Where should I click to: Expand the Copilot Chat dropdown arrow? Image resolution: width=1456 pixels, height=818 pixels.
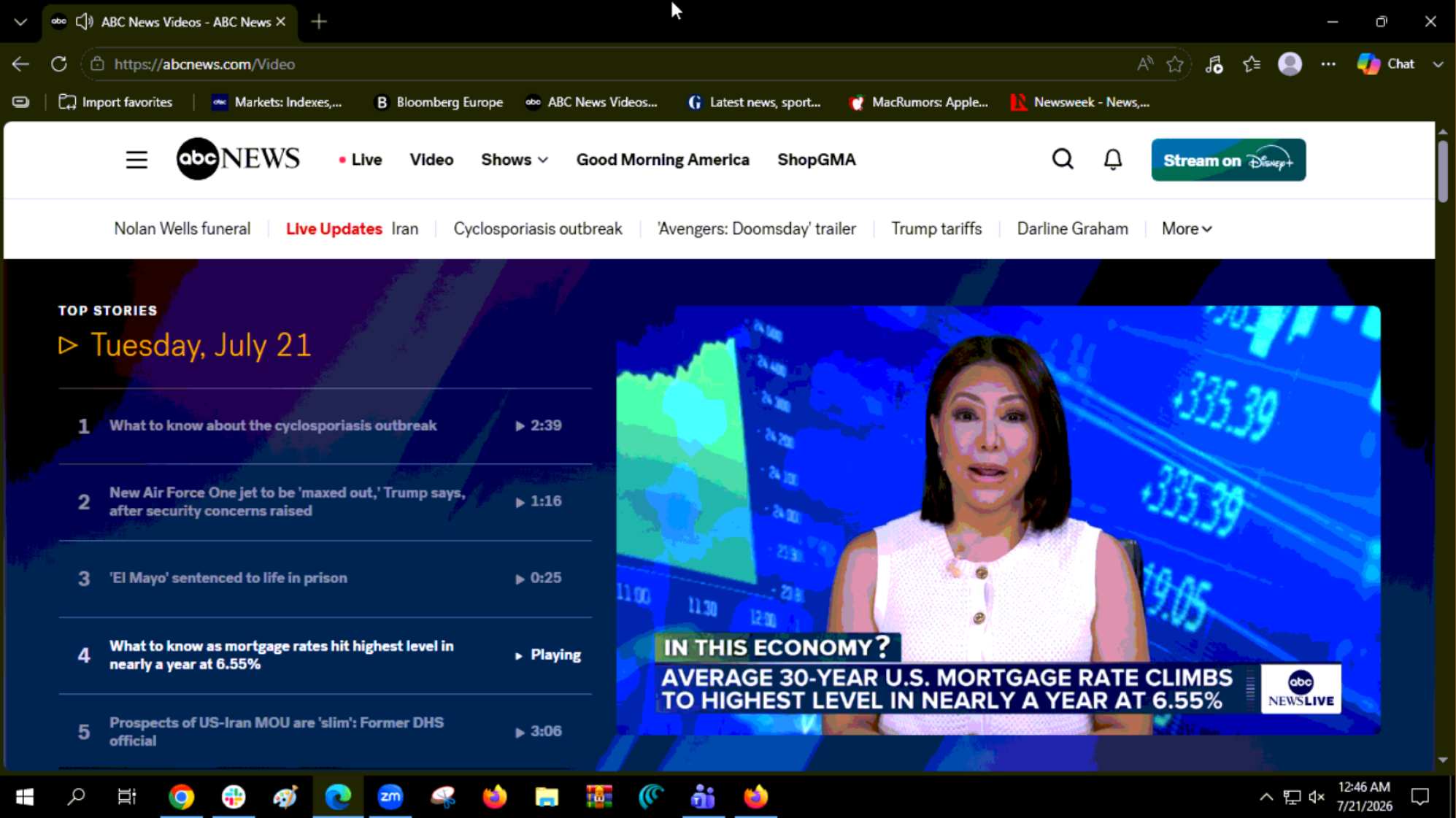click(x=1438, y=64)
